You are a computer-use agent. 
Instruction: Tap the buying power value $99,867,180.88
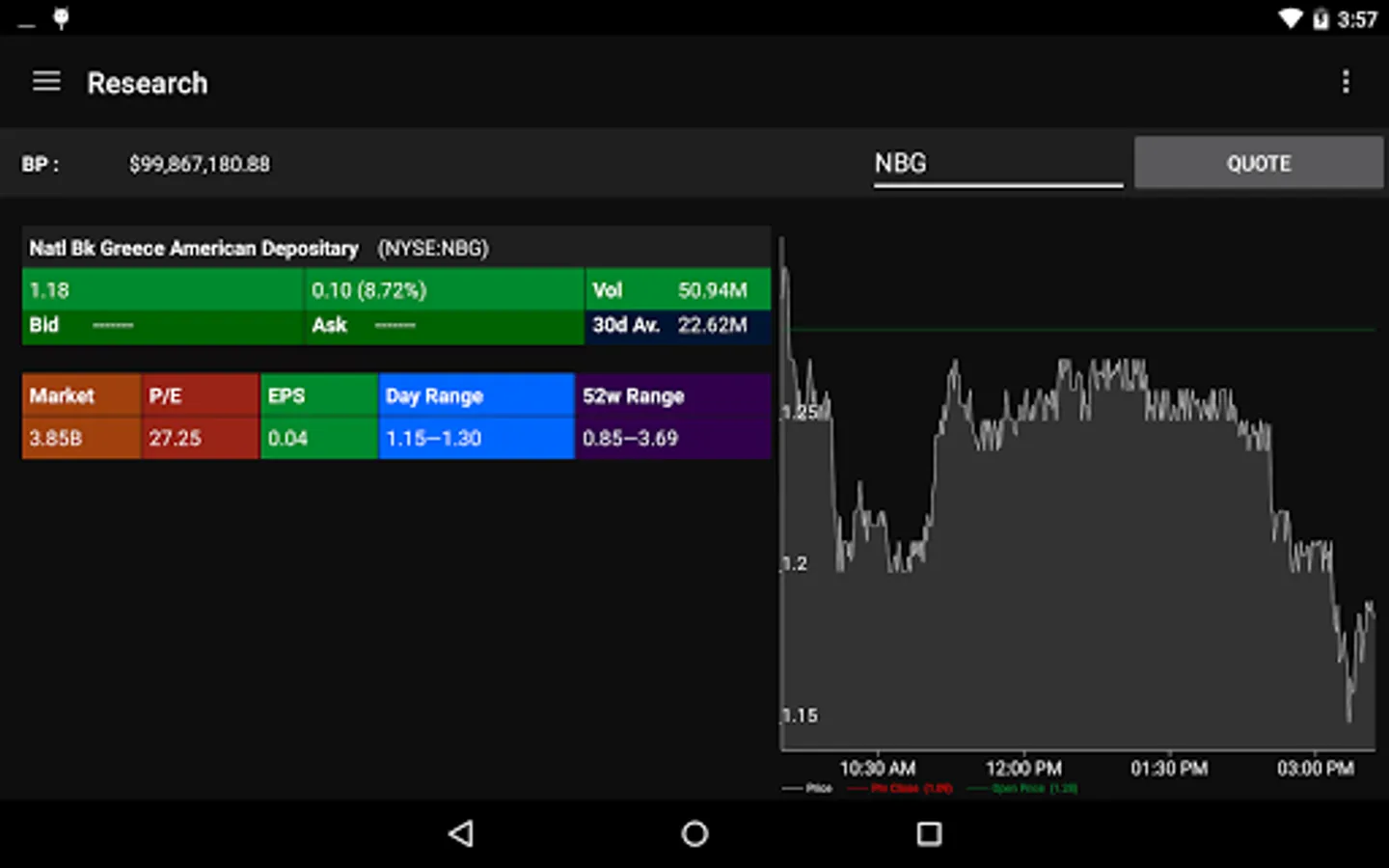pyautogui.click(x=200, y=164)
